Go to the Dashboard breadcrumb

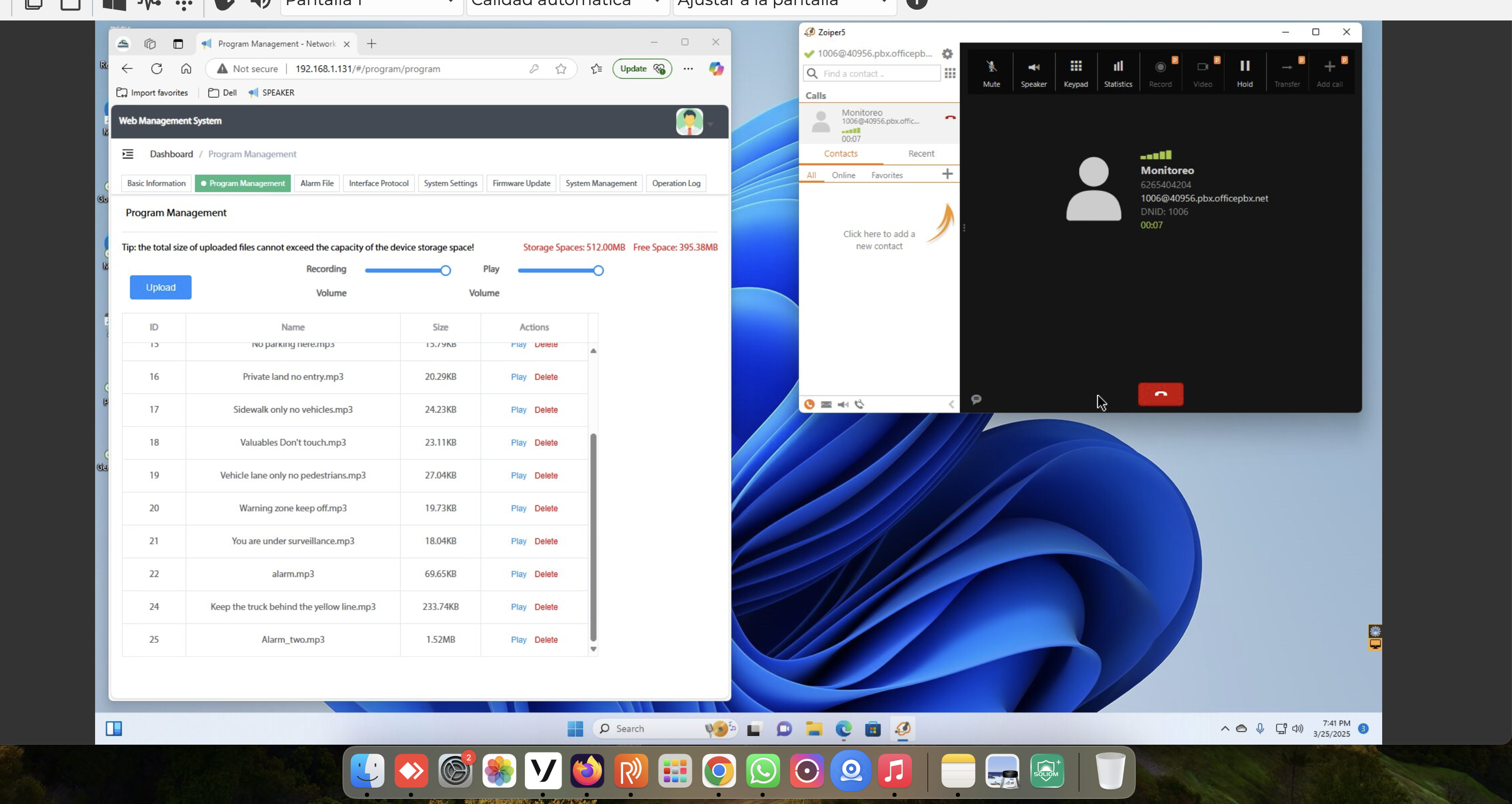click(x=171, y=154)
